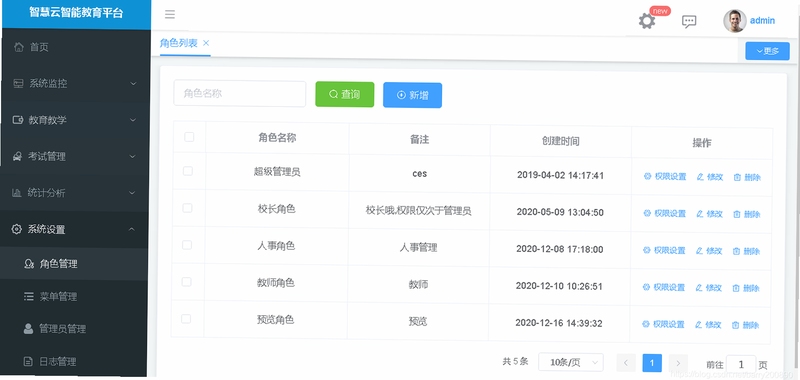Select 菜单管理 in the sidebar
800x380 pixels.
73,297
